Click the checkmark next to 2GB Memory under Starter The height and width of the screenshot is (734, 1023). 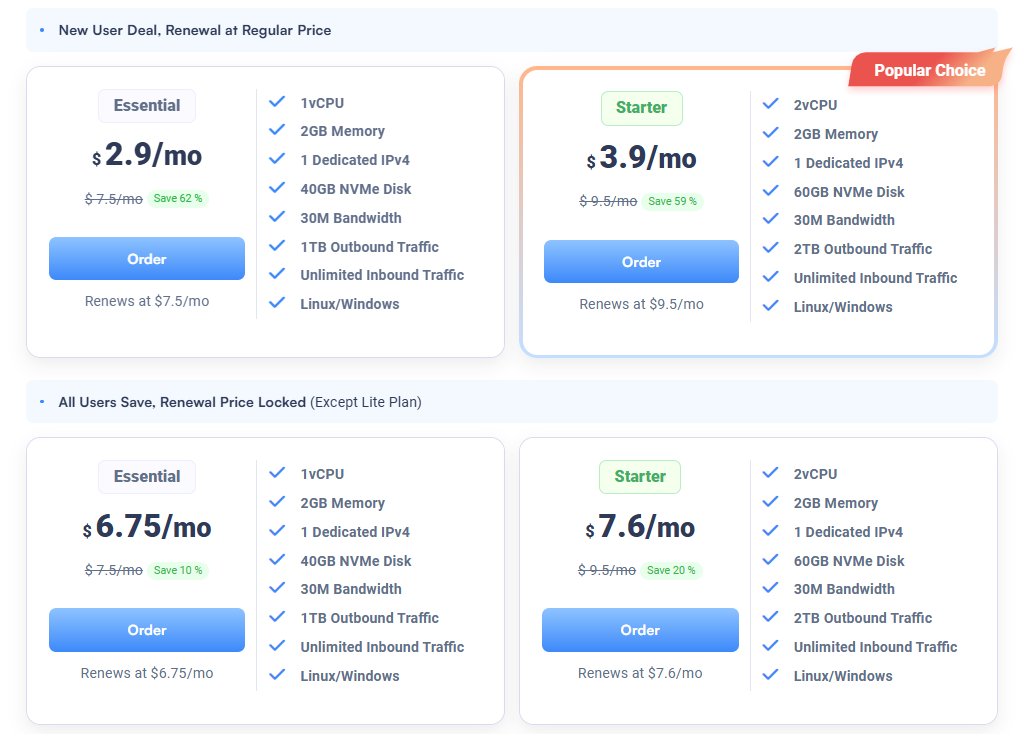tap(771, 133)
